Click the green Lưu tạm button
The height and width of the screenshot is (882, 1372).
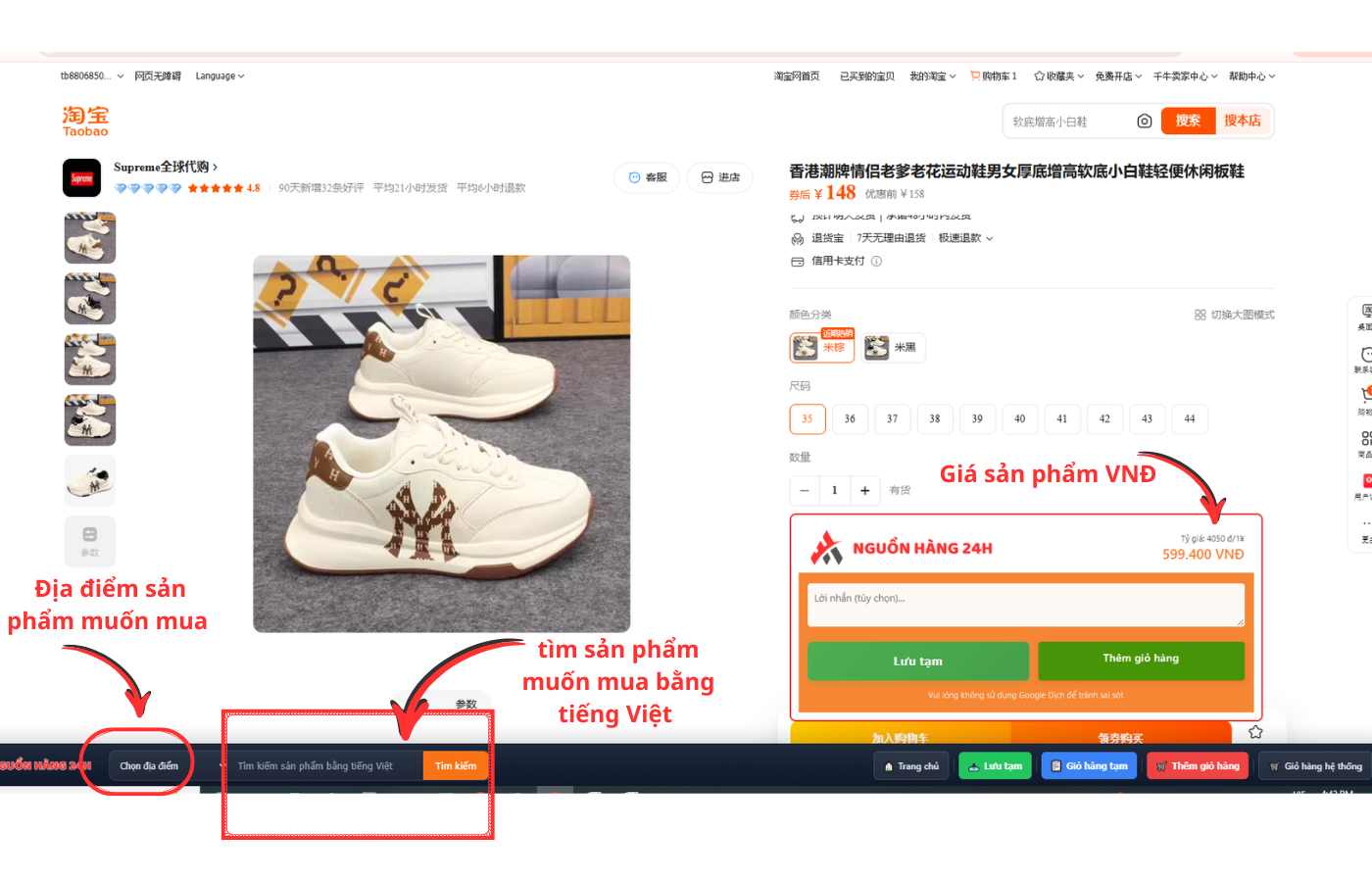tap(917, 661)
